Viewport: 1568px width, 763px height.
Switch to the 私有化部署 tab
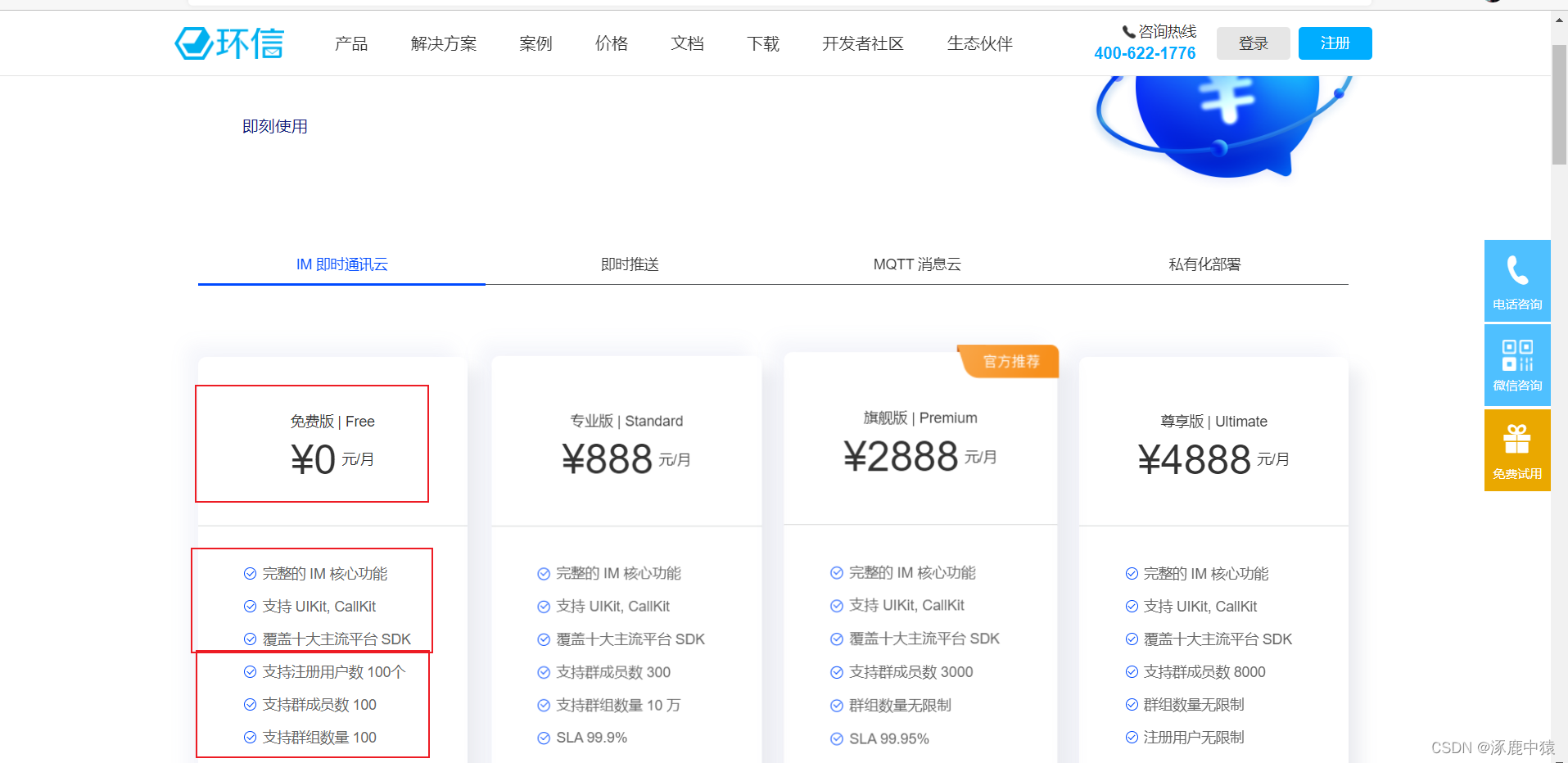click(x=1204, y=264)
